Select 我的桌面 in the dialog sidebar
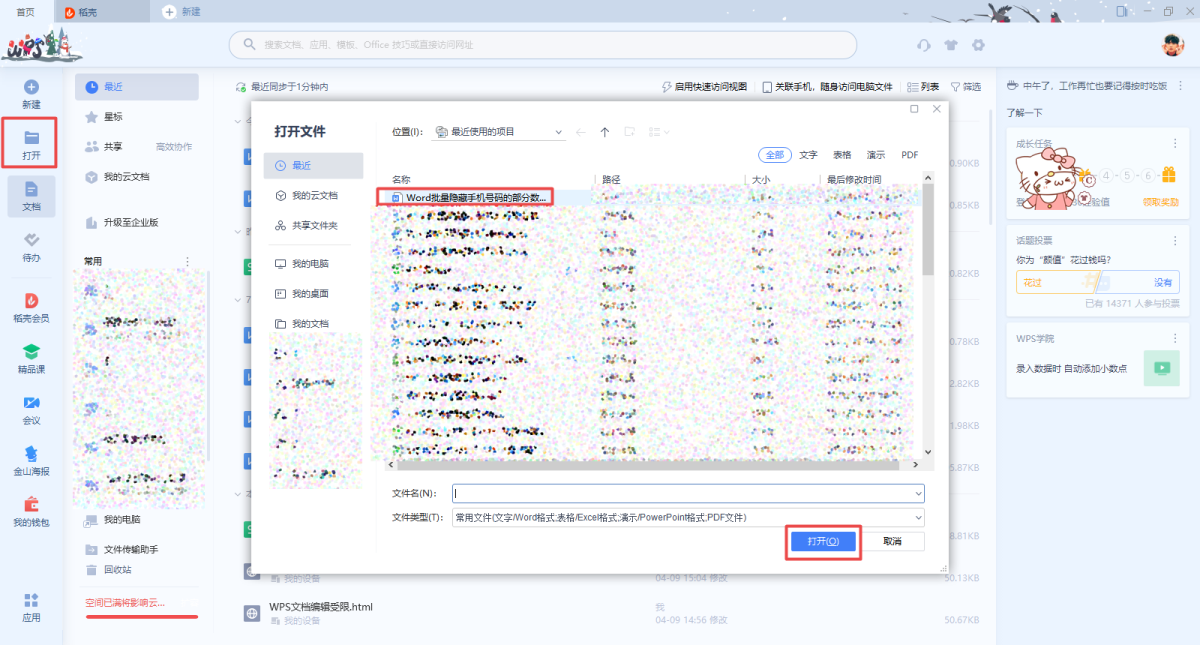 tap(310, 294)
